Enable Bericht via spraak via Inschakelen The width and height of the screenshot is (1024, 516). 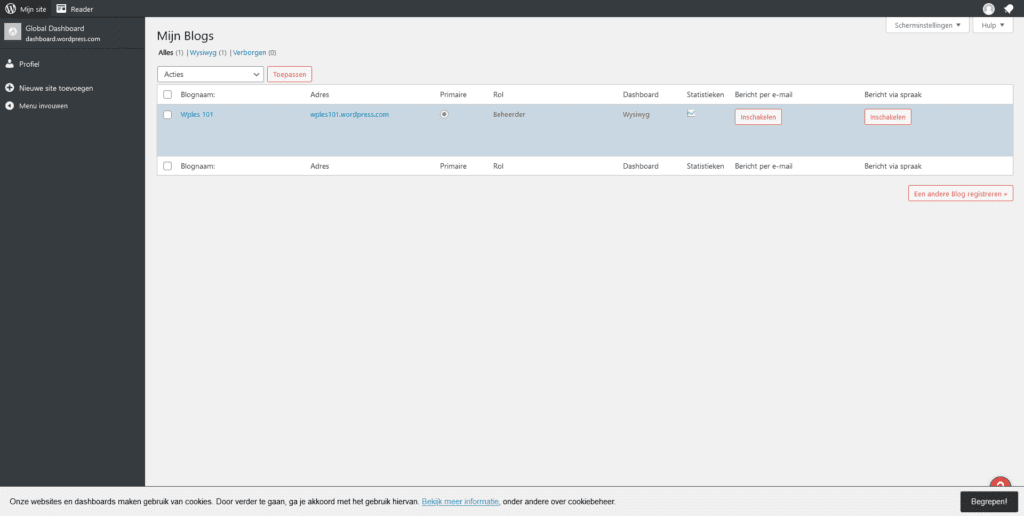888,117
